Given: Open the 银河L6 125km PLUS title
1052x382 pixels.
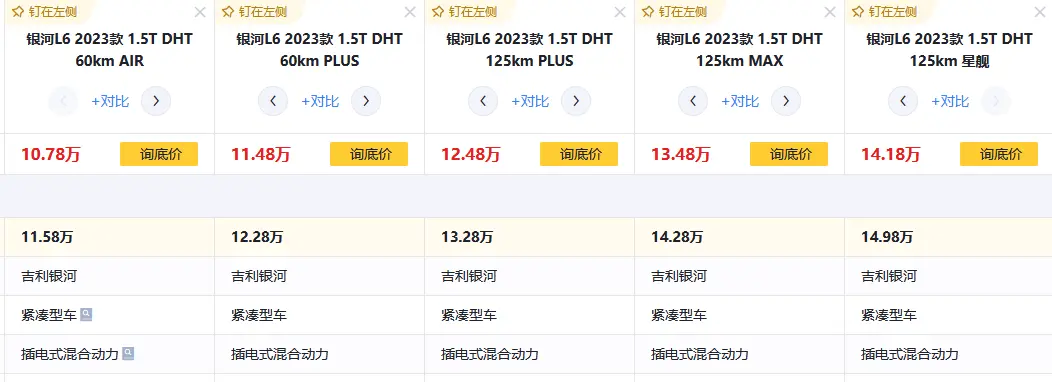Looking at the screenshot, I should 530,50.
